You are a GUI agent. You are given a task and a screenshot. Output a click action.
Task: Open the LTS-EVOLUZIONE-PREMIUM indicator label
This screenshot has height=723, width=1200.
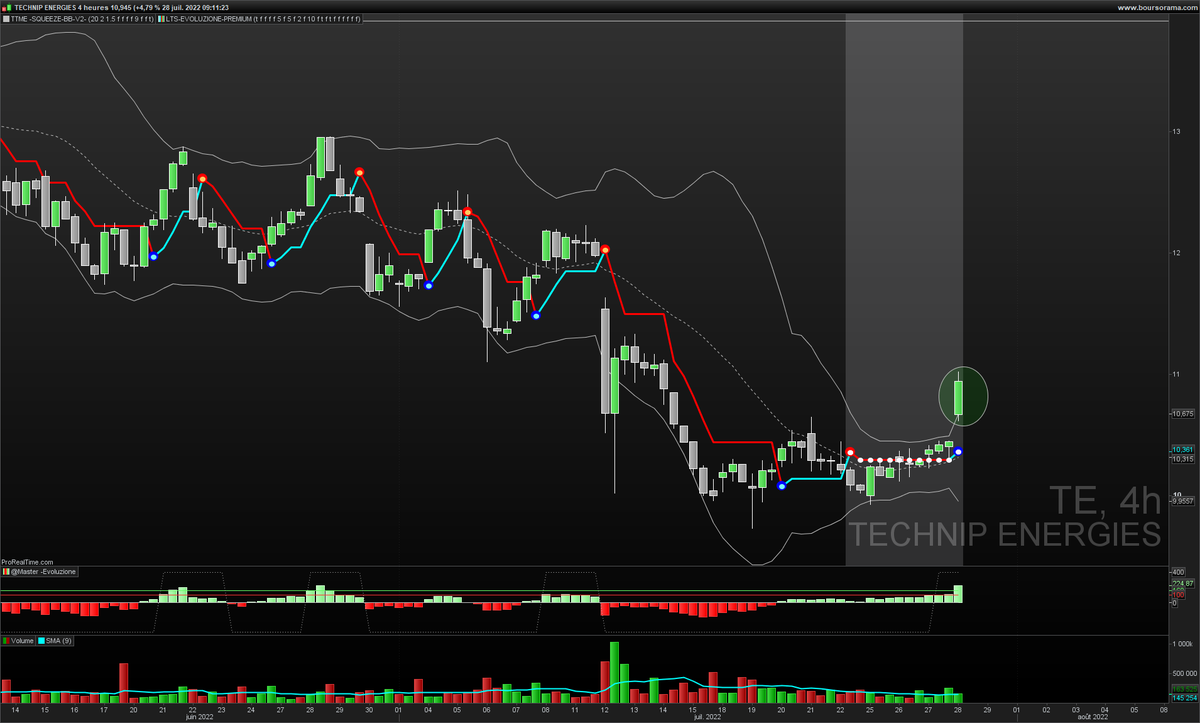pyautogui.click(x=263, y=19)
